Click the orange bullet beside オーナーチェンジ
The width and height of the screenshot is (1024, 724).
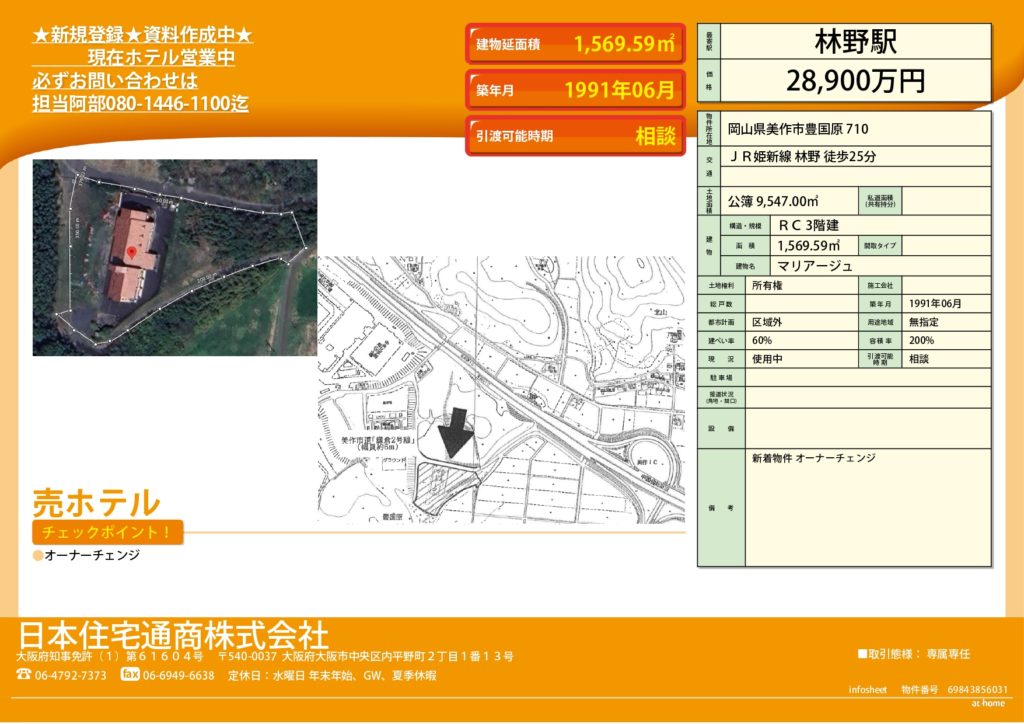(x=38, y=555)
